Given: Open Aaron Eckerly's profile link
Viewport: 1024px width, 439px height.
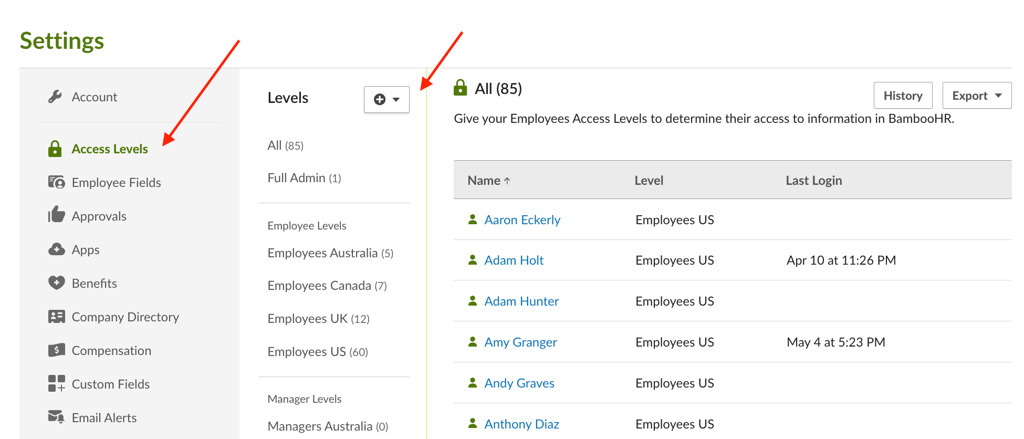Looking at the screenshot, I should coord(522,220).
